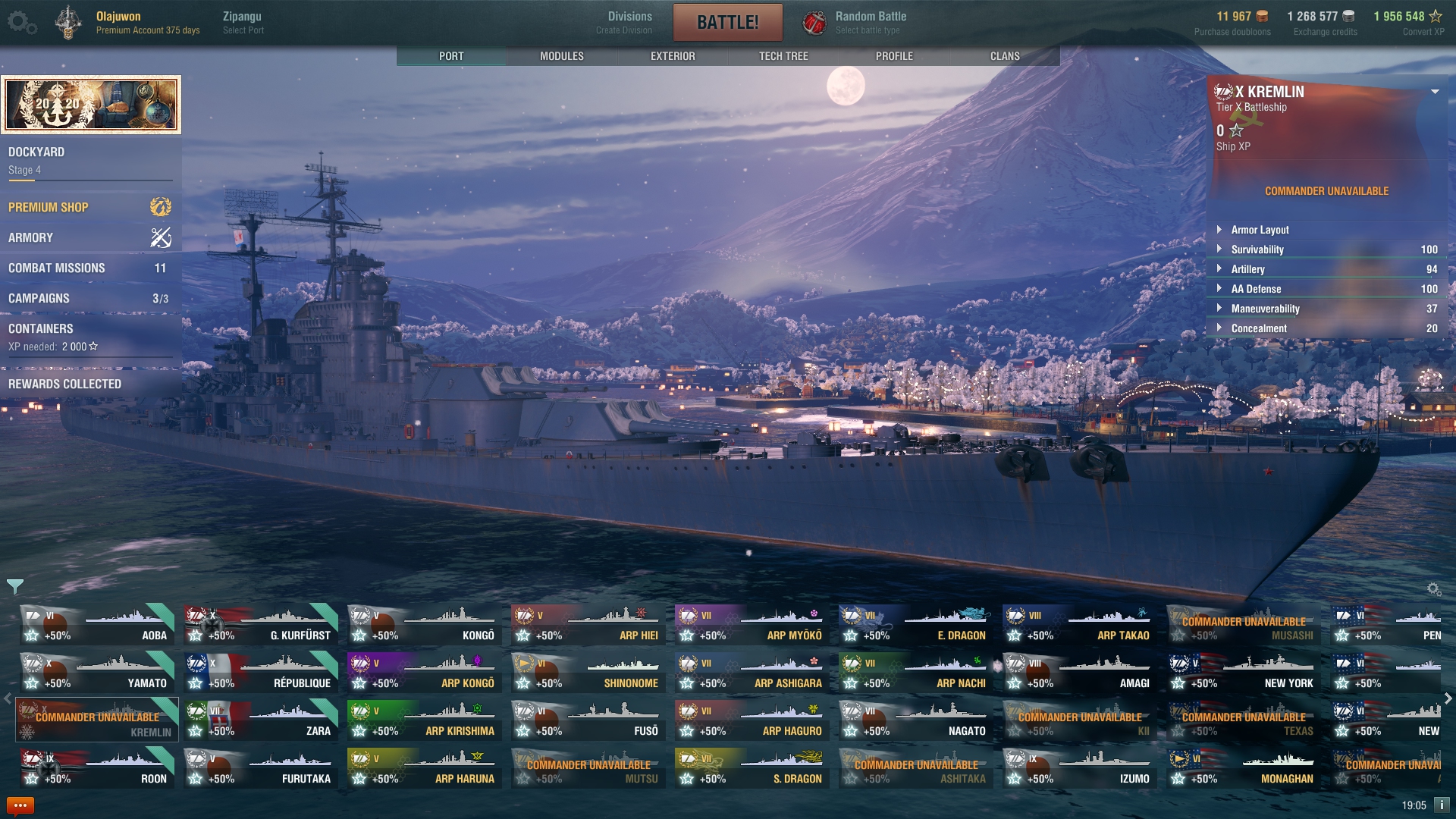The image size is (1456, 819).
Task: Switch to the Modules tab
Action: tap(562, 56)
